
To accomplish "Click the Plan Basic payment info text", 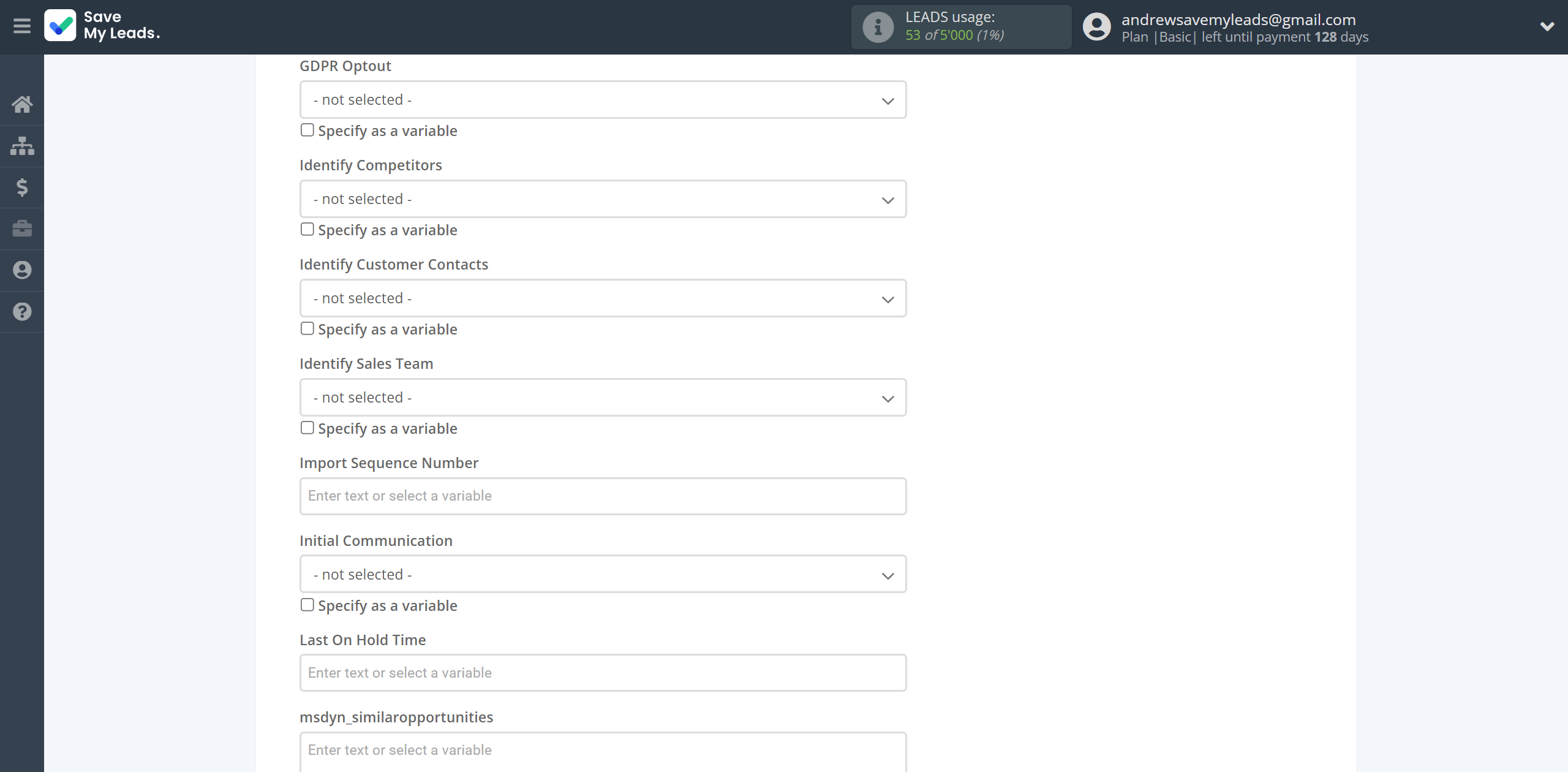I will click(1245, 37).
